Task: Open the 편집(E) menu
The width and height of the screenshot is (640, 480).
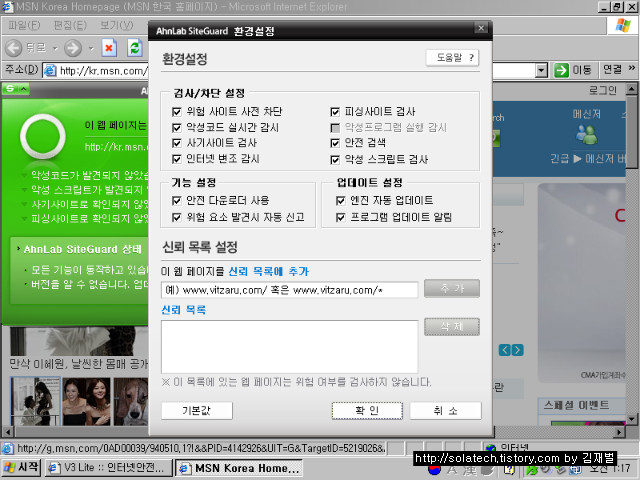Action: click(70, 25)
